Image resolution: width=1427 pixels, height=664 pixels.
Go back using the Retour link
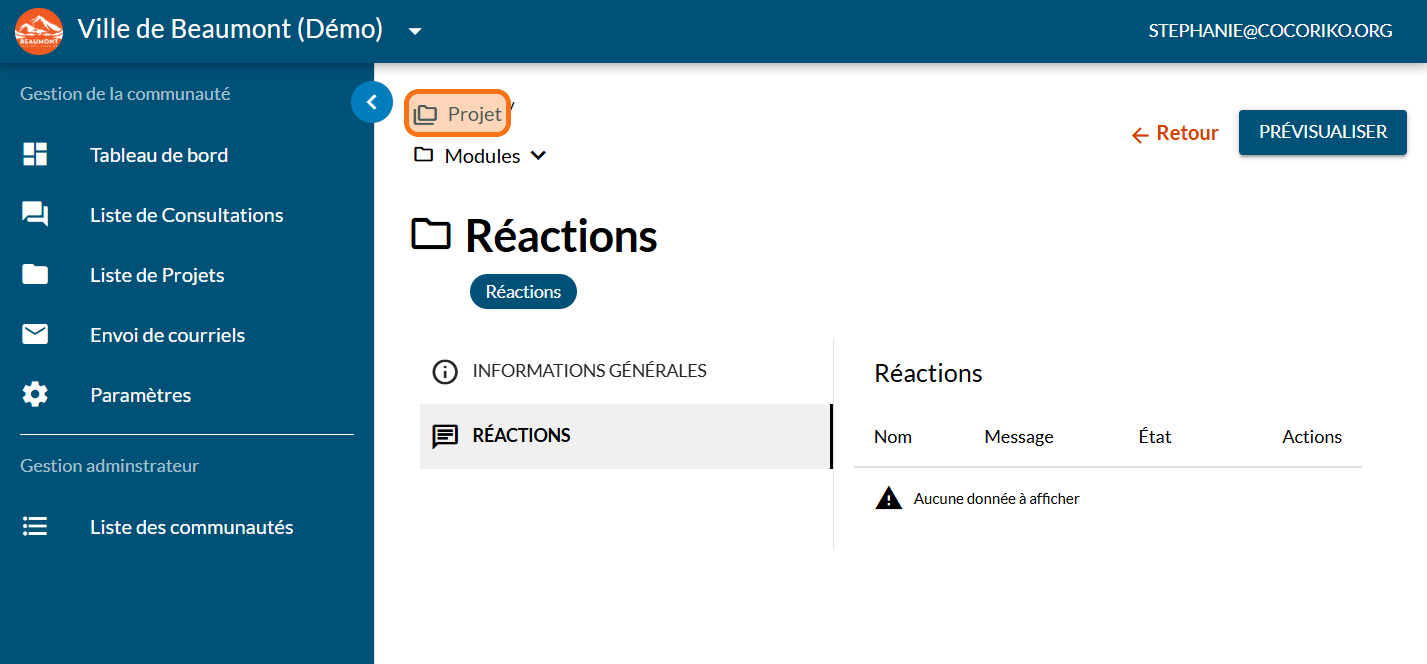pyautogui.click(x=1175, y=133)
